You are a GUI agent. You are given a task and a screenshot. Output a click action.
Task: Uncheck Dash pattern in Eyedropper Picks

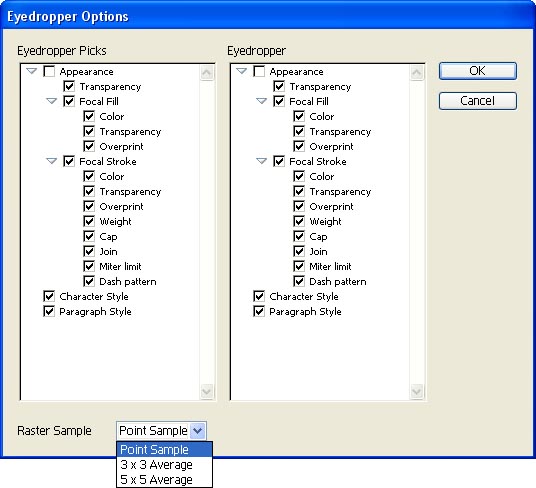pyautogui.click(x=89, y=281)
